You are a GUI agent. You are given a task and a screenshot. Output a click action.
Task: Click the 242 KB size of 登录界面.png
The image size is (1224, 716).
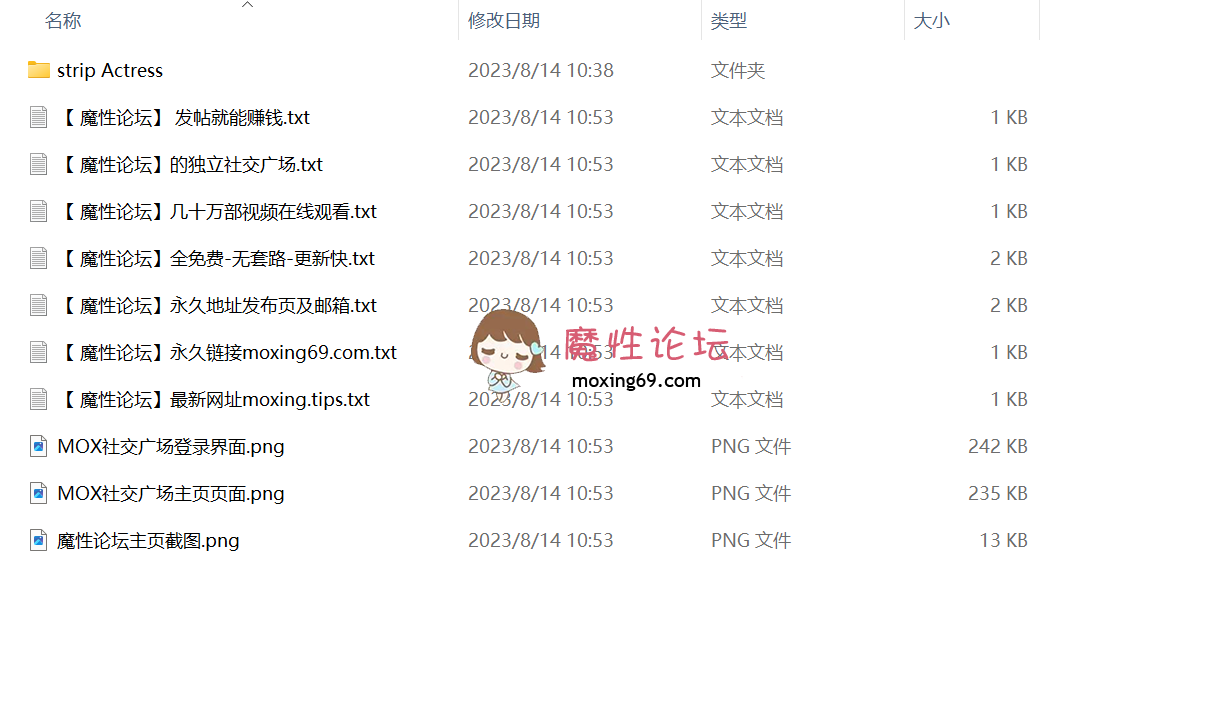pos(998,446)
